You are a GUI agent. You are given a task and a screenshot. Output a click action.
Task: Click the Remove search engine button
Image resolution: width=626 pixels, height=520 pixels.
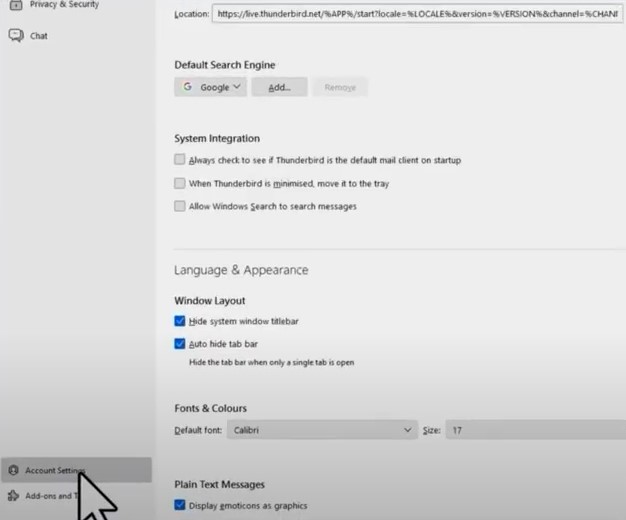pyautogui.click(x=340, y=87)
